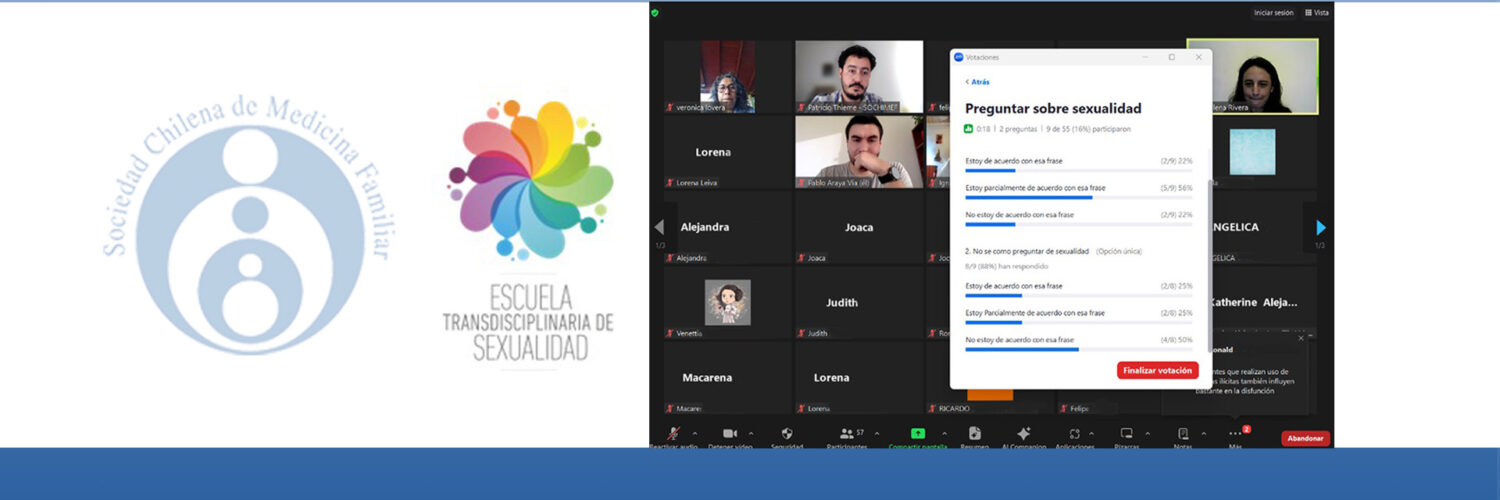Expand video options arrow next to camera
1500x500 pixels.
point(751,433)
